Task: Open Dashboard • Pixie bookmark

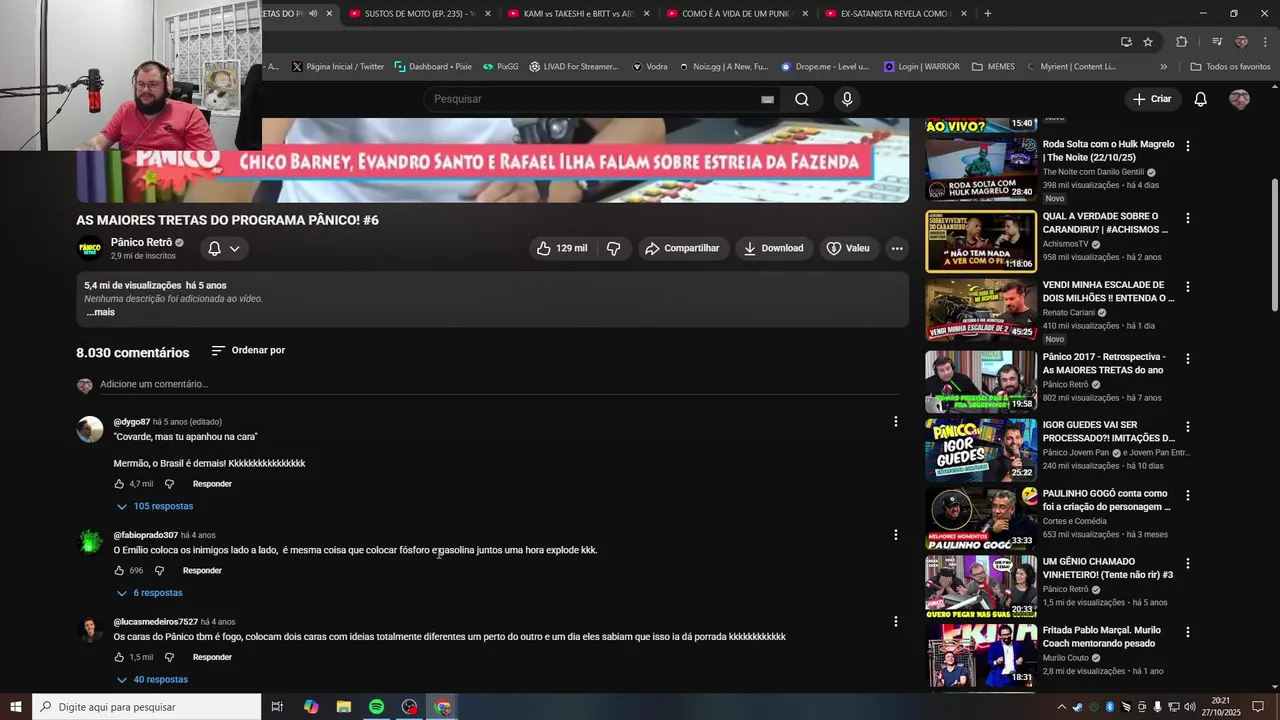Action: click(x=433, y=67)
